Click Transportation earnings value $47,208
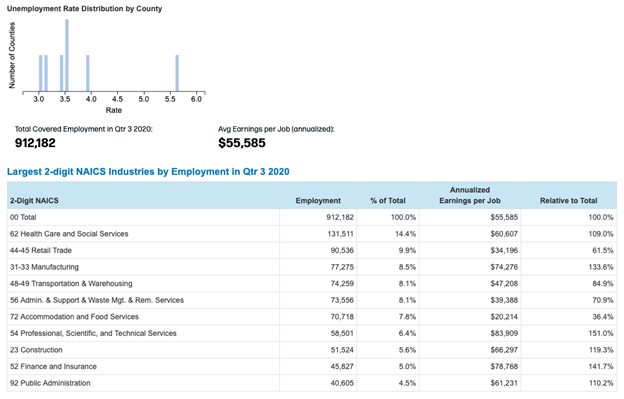This screenshot has height=399, width=624. pos(504,284)
